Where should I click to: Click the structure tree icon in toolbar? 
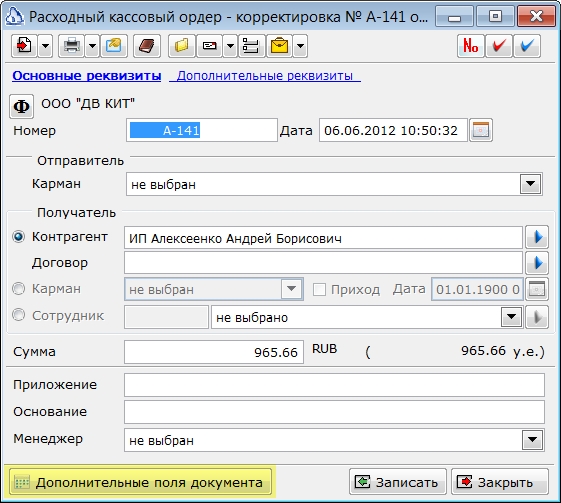(252, 46)
